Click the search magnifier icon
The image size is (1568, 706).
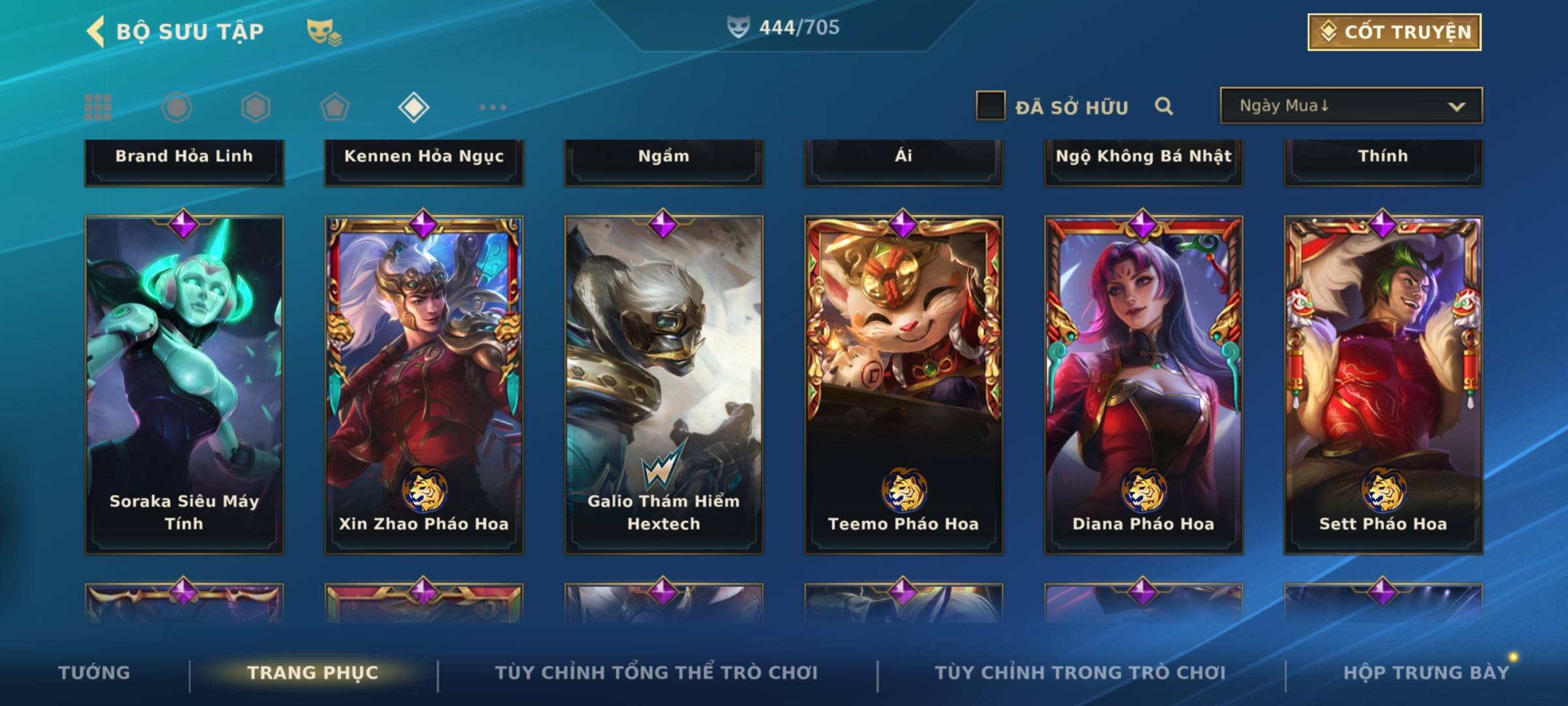click(x=1164, y=106)
